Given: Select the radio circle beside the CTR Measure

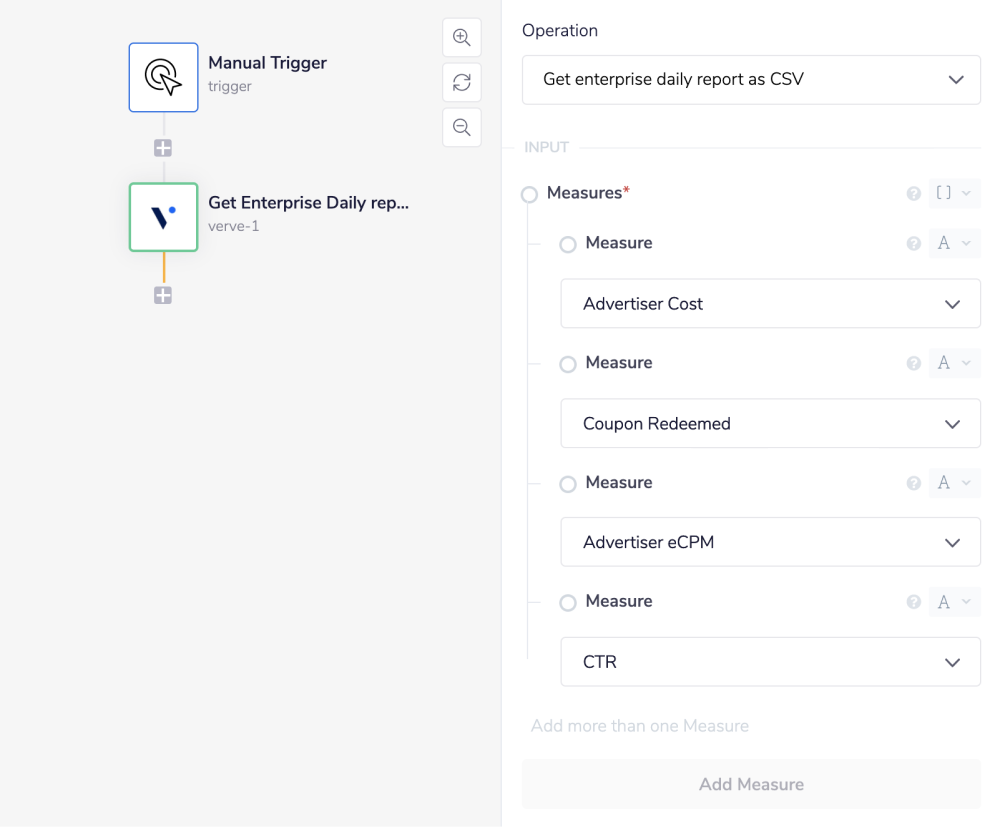Looking at the screenshot, I should point(568,602).
